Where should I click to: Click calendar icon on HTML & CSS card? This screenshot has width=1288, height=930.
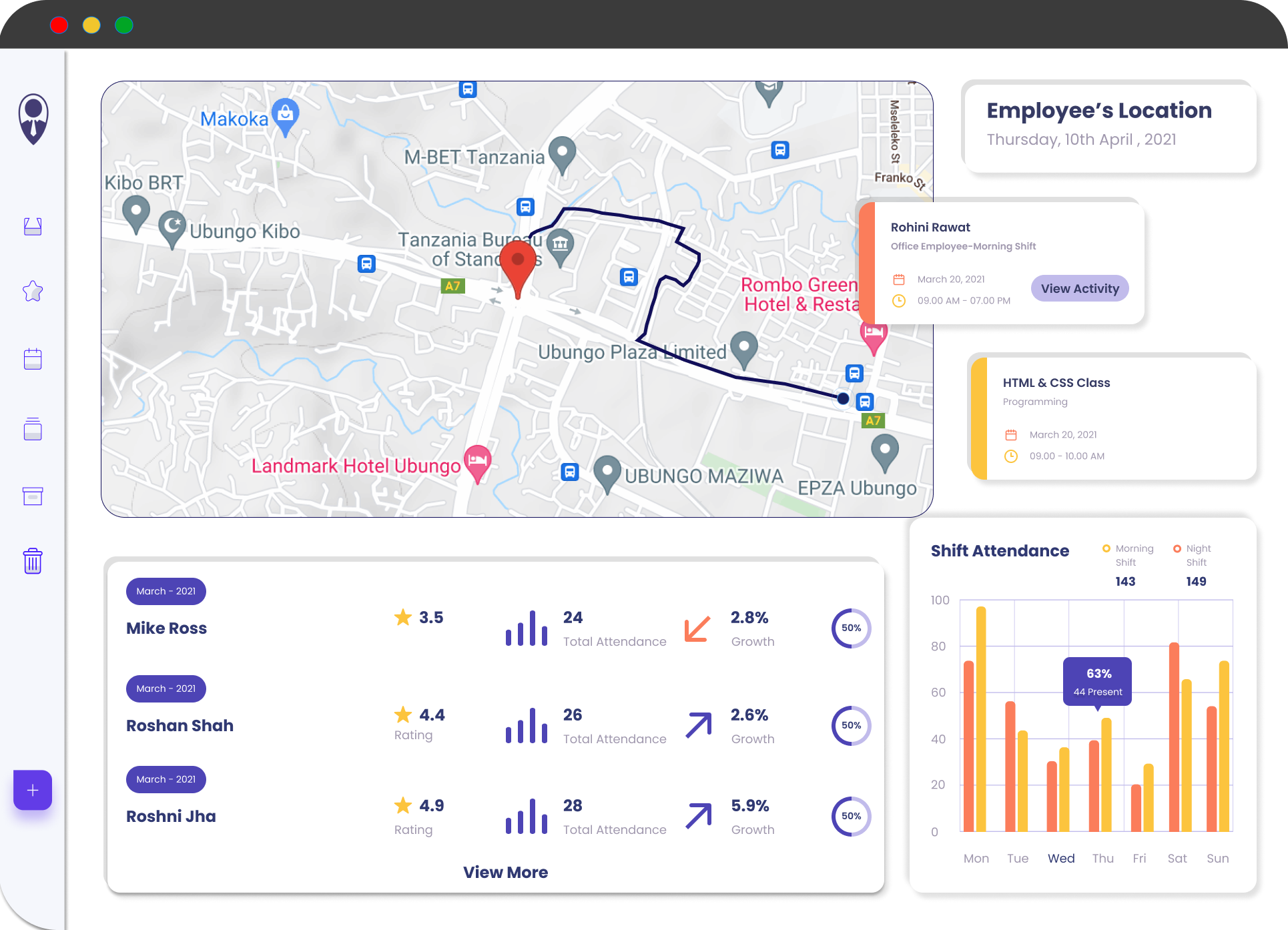(x=1011, y=434)
